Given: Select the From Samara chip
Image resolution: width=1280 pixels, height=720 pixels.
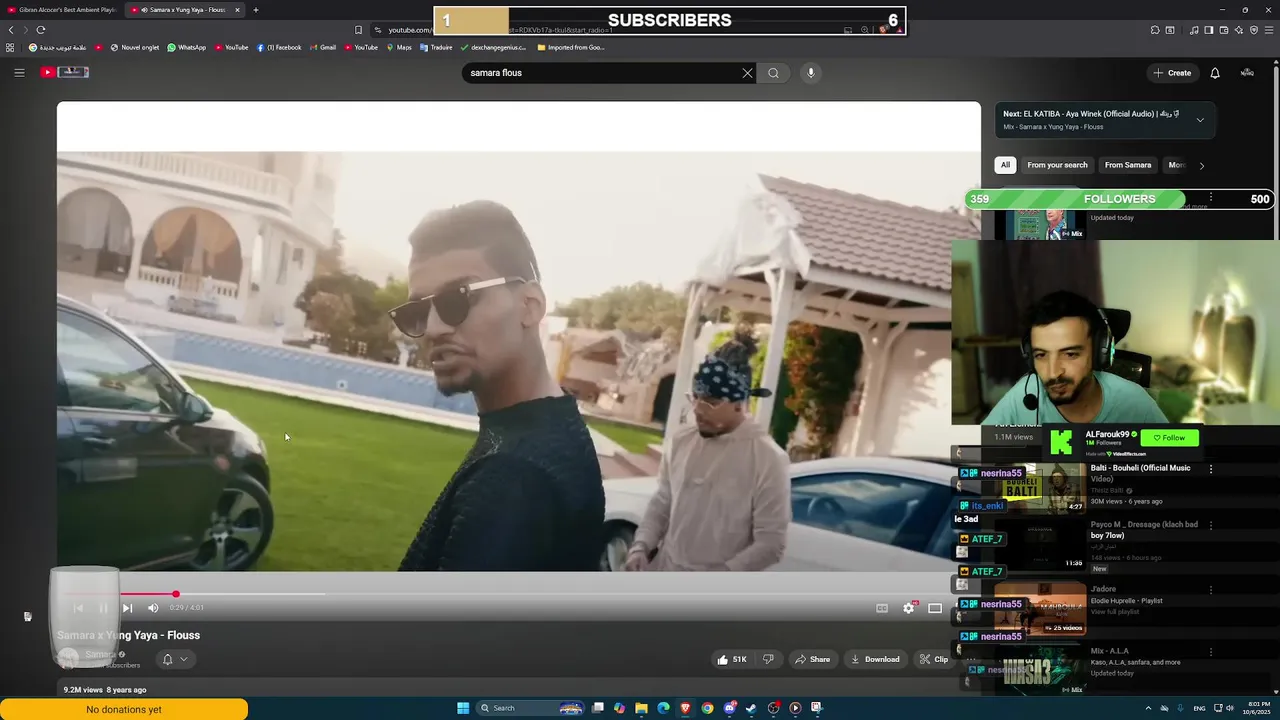Looking at the screenshot, I should (x=1128, y=165).
